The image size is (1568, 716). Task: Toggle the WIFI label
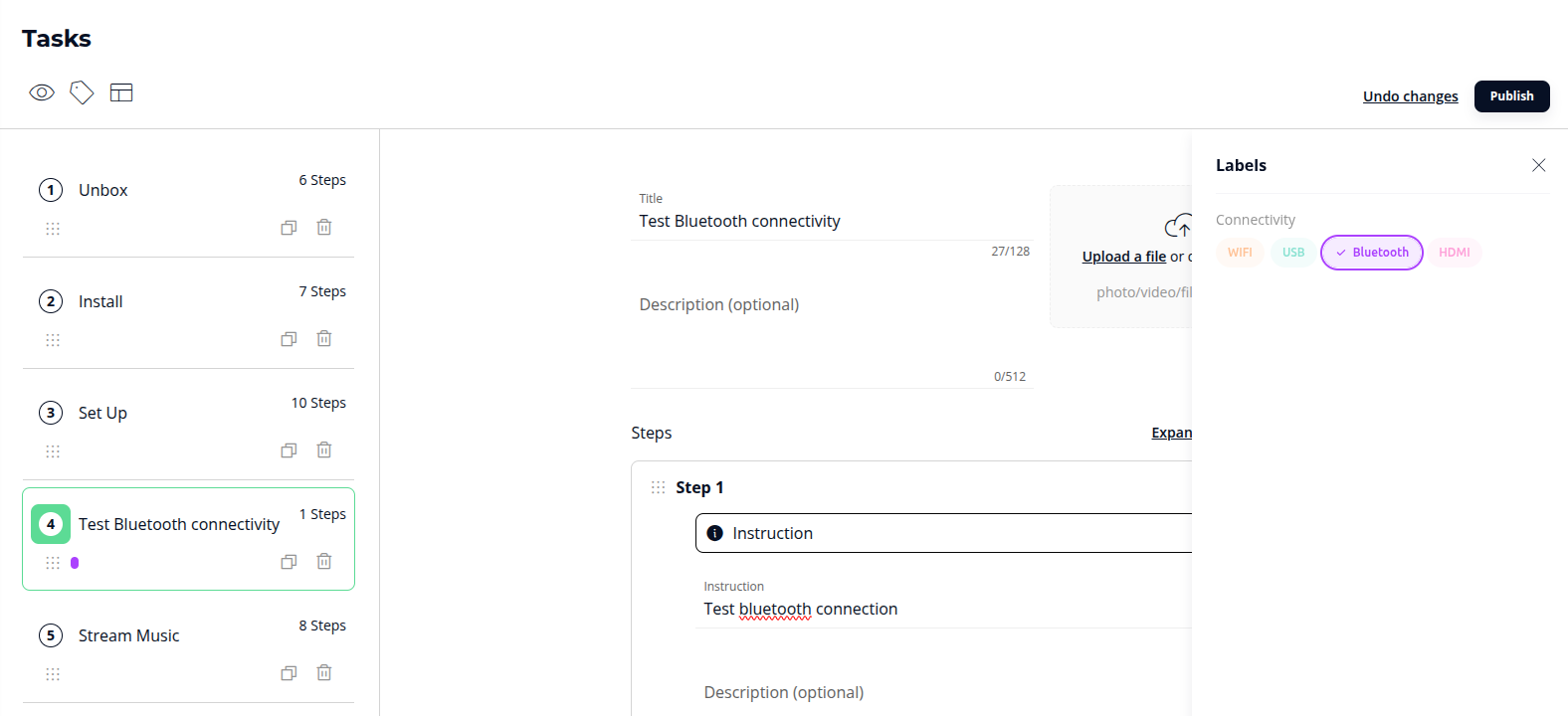[x=1240, y=253]
